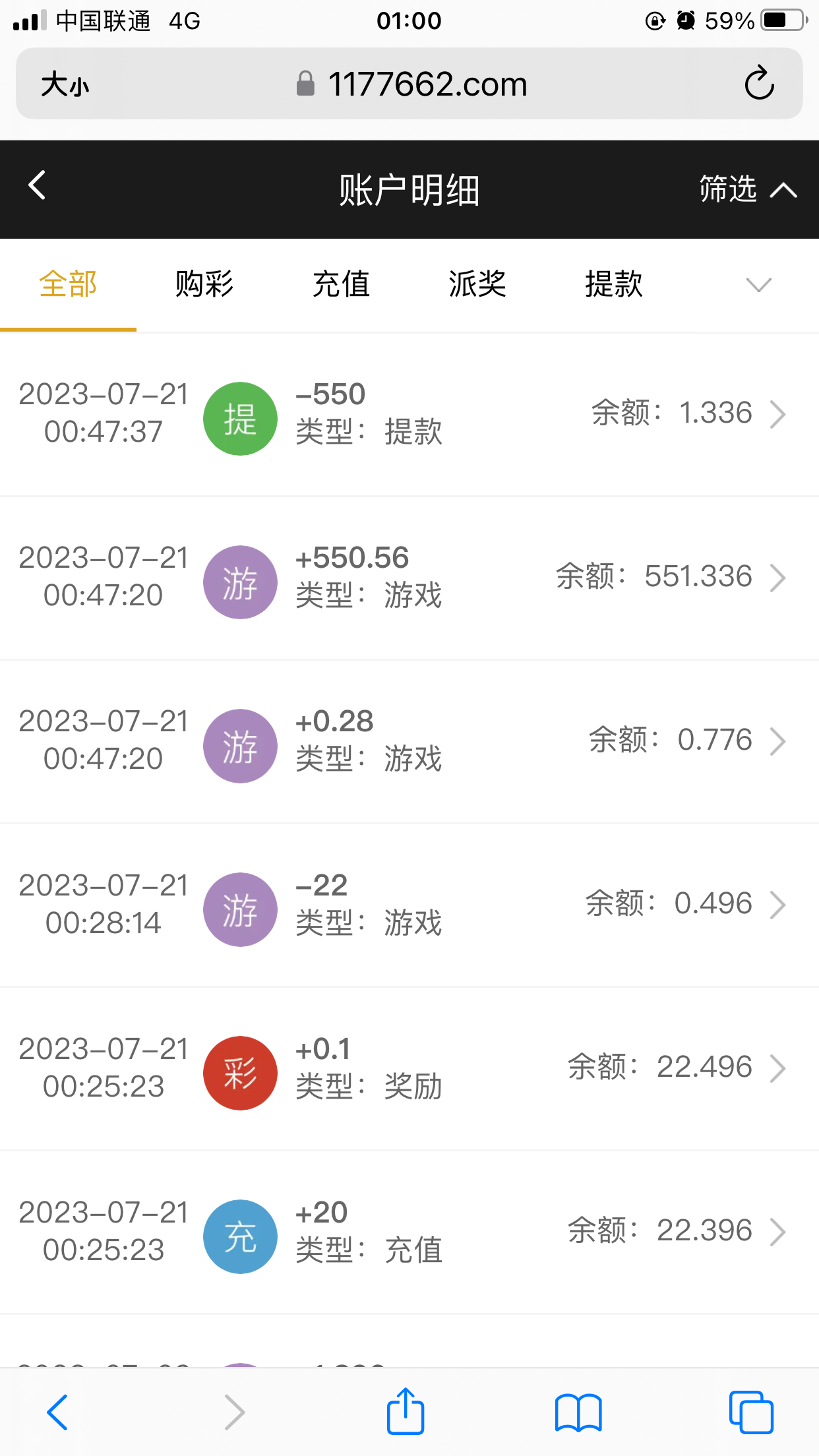Image resolution: width=819 pixels, height=1456 pixels.
Task: Open the Safari bookmarks icon
Action: tap(578, 1412)
